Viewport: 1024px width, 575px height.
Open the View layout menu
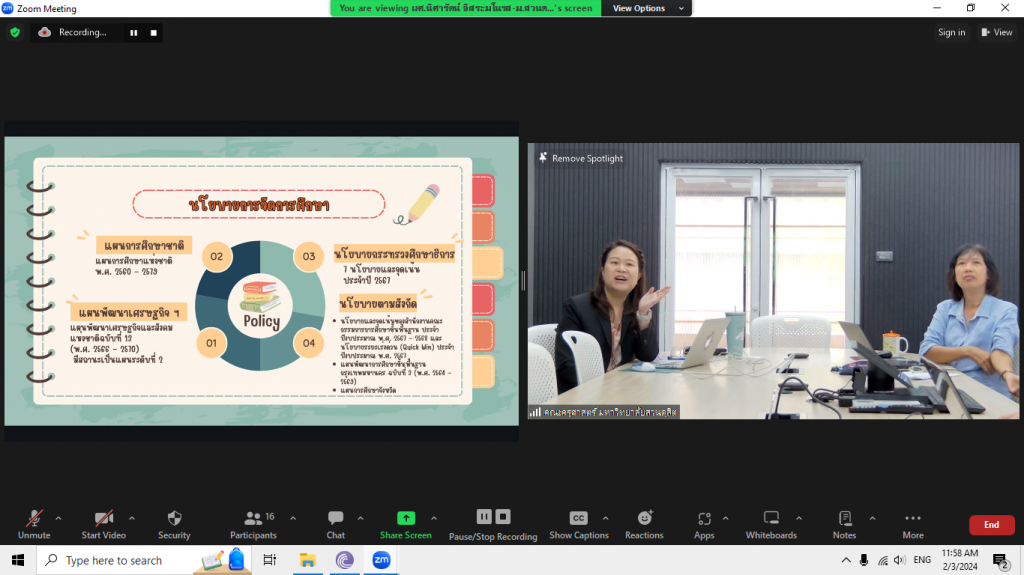pyautogui.click(x=997, y=32)
